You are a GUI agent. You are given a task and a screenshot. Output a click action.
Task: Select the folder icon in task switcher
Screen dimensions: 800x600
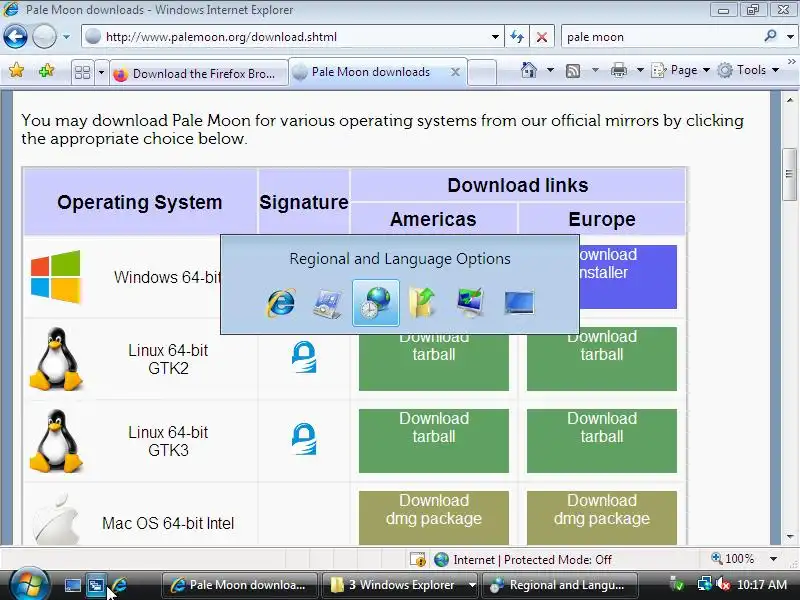[422, 303]
